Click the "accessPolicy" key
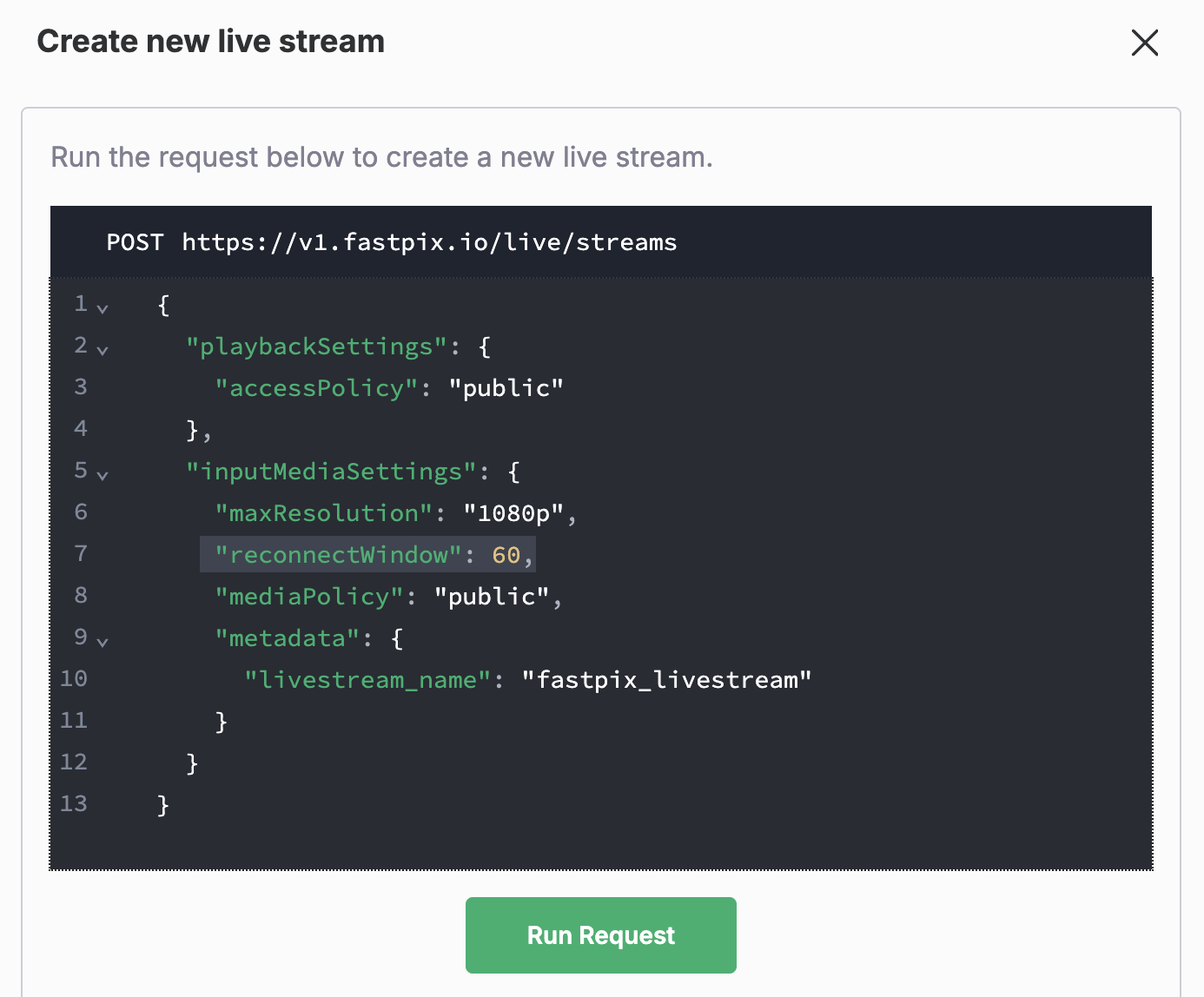1204x997 pixels. 316,388
